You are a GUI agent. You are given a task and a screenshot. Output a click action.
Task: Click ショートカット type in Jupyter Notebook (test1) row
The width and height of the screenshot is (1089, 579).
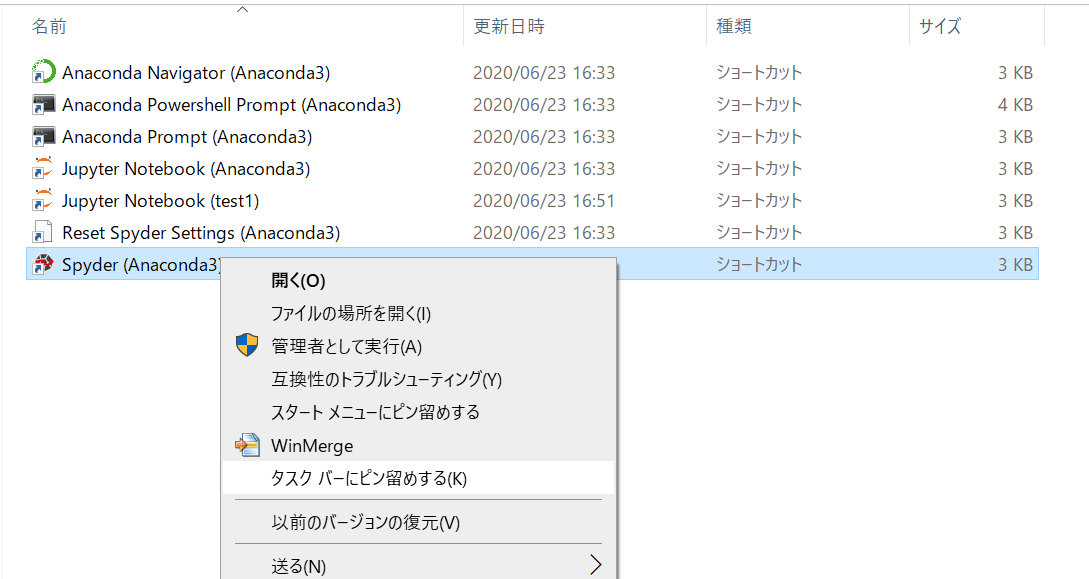point(759,201)
